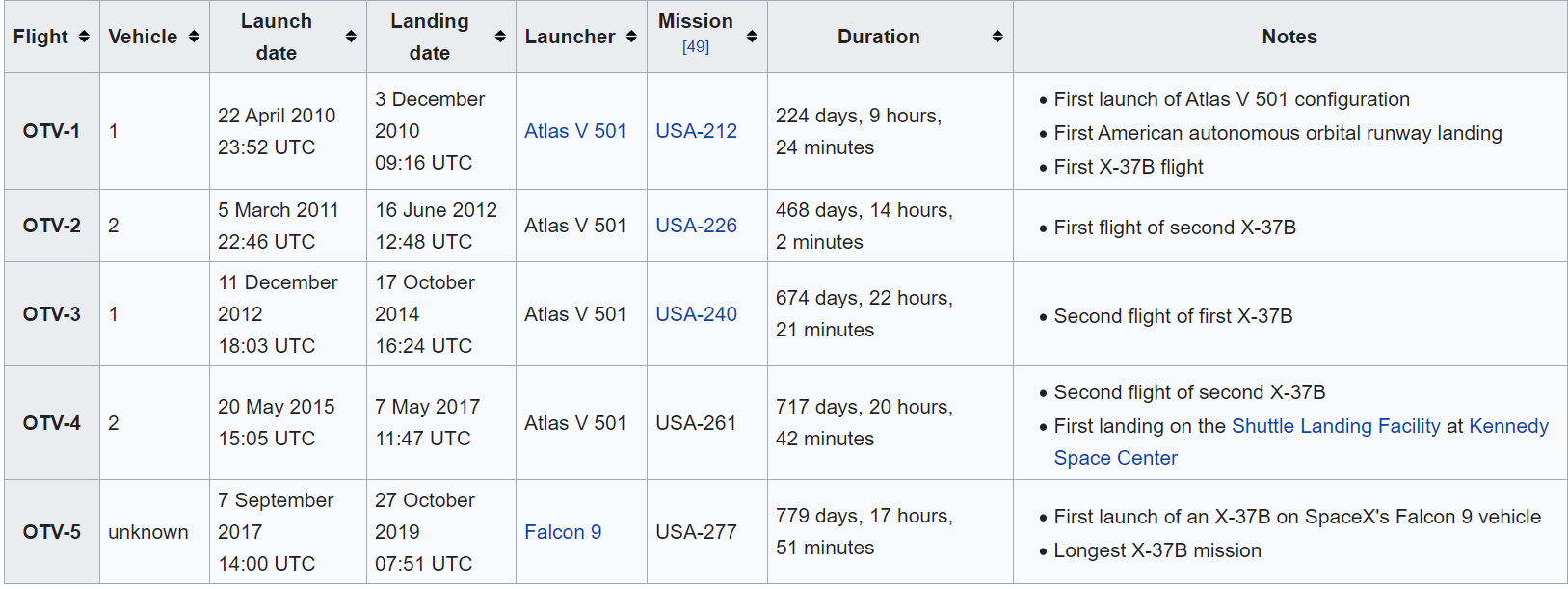The height and width of the screenshot is (589, 1568).
Task: Open the Shuttle Landing Facility link
Action: click(x=1336, y=426)
